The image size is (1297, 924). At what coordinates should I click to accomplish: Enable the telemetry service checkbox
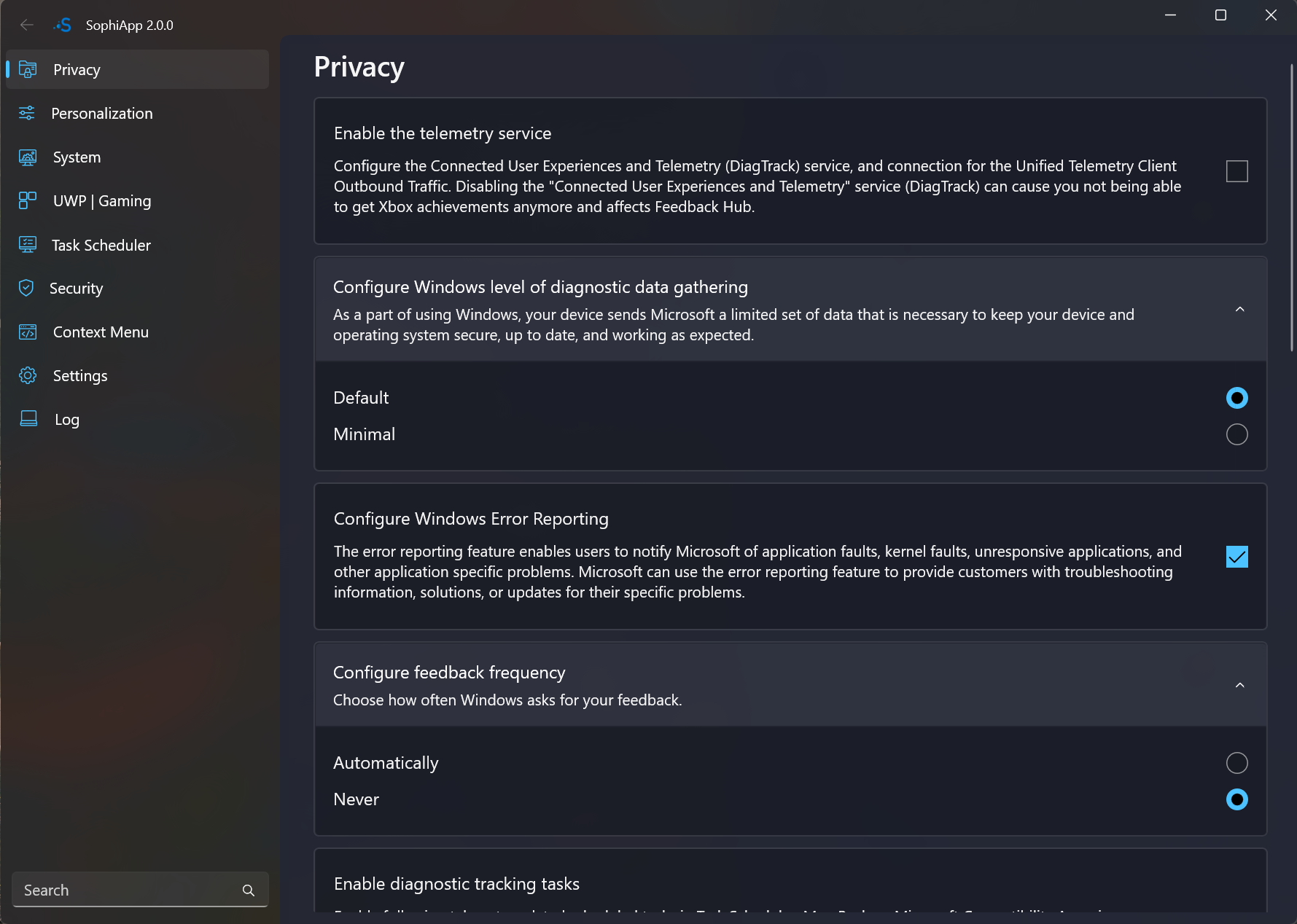[x=1236, y=171]
